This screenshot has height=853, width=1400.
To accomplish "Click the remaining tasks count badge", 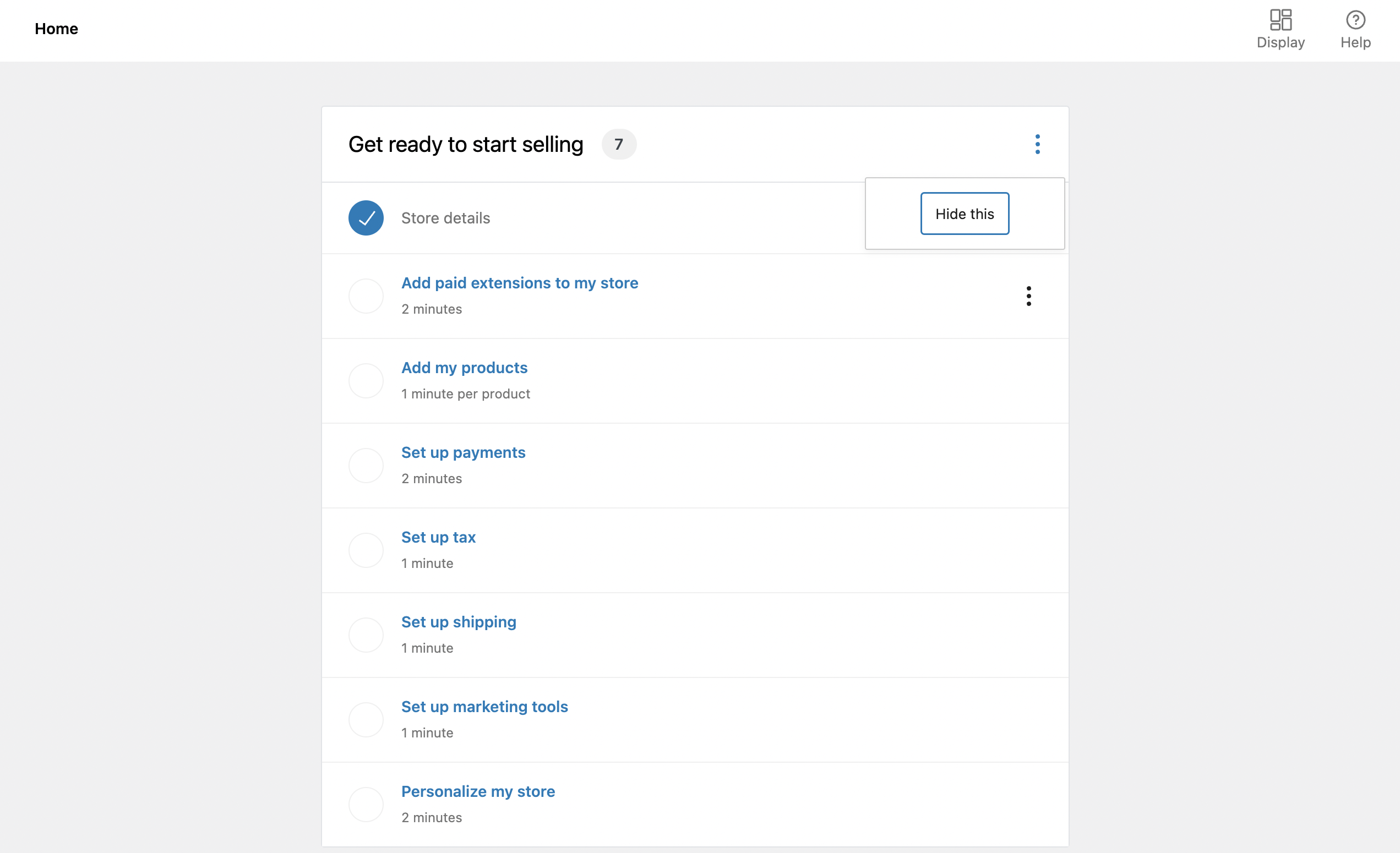I will (618, 144).
